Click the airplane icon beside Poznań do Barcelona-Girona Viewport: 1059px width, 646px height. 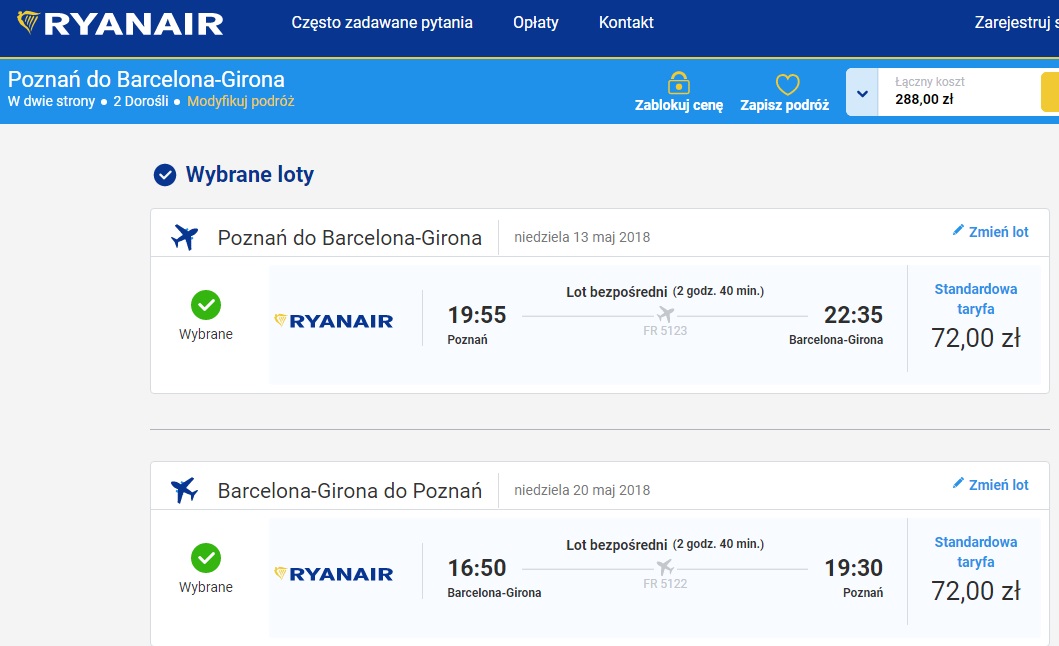point(184,237)
